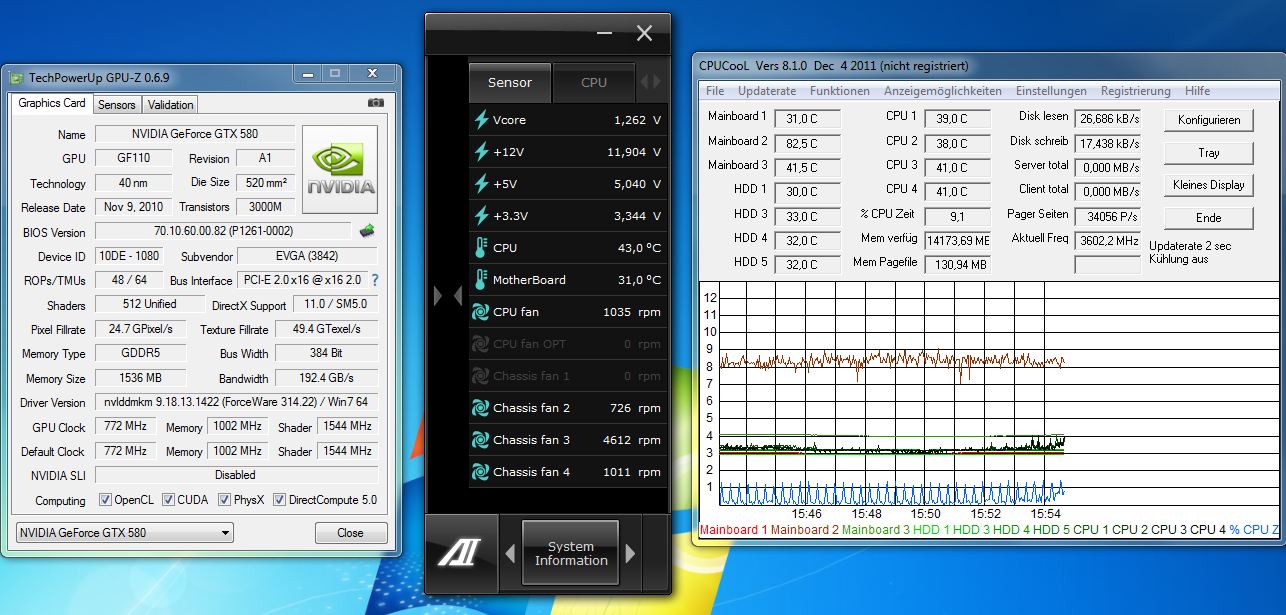Click right arrow next to System Information
Viewport: 1286px width, 615px height.
point(630,553)
